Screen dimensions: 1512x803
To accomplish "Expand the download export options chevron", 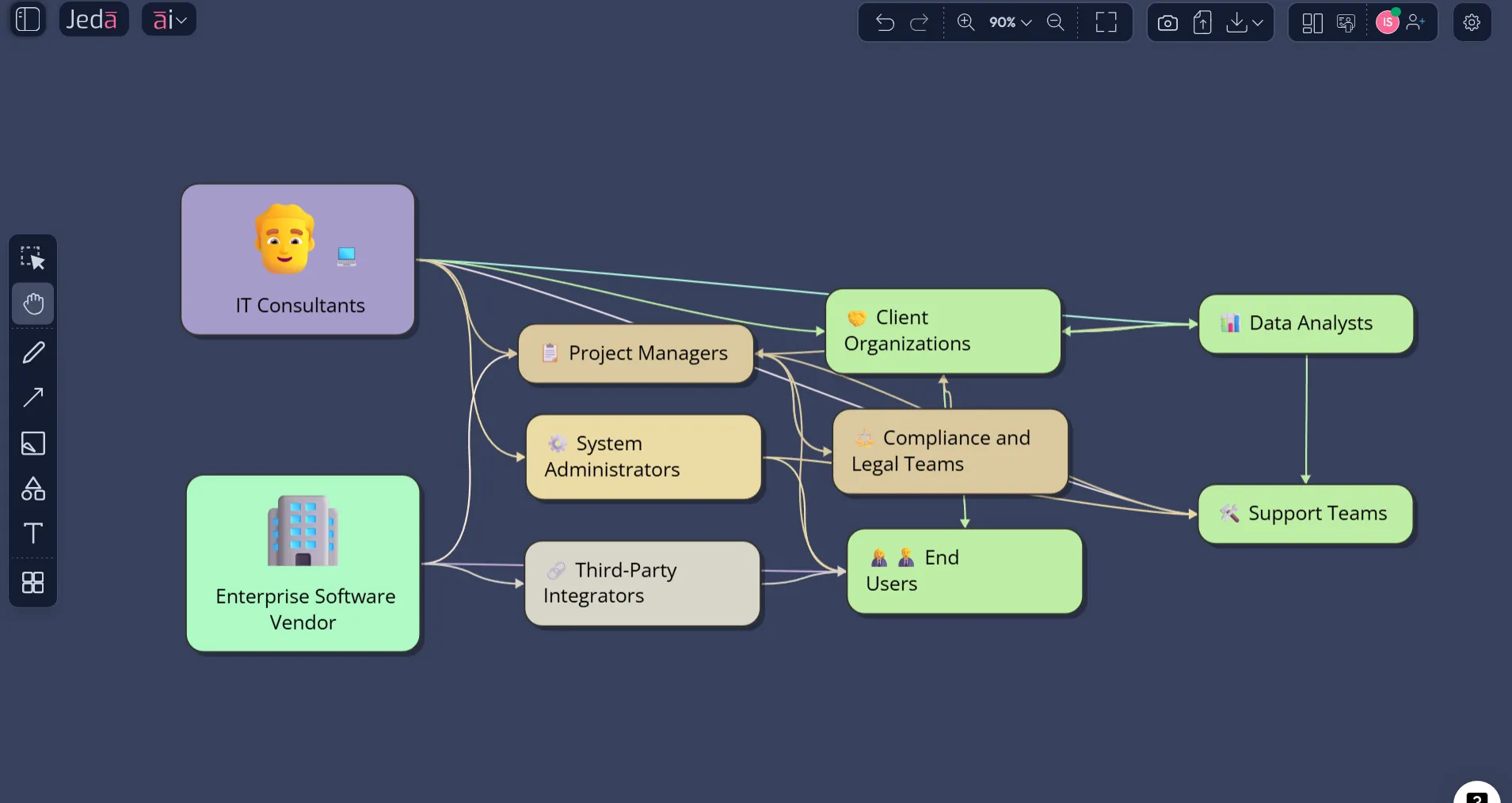I will [x=1259, y=22].
